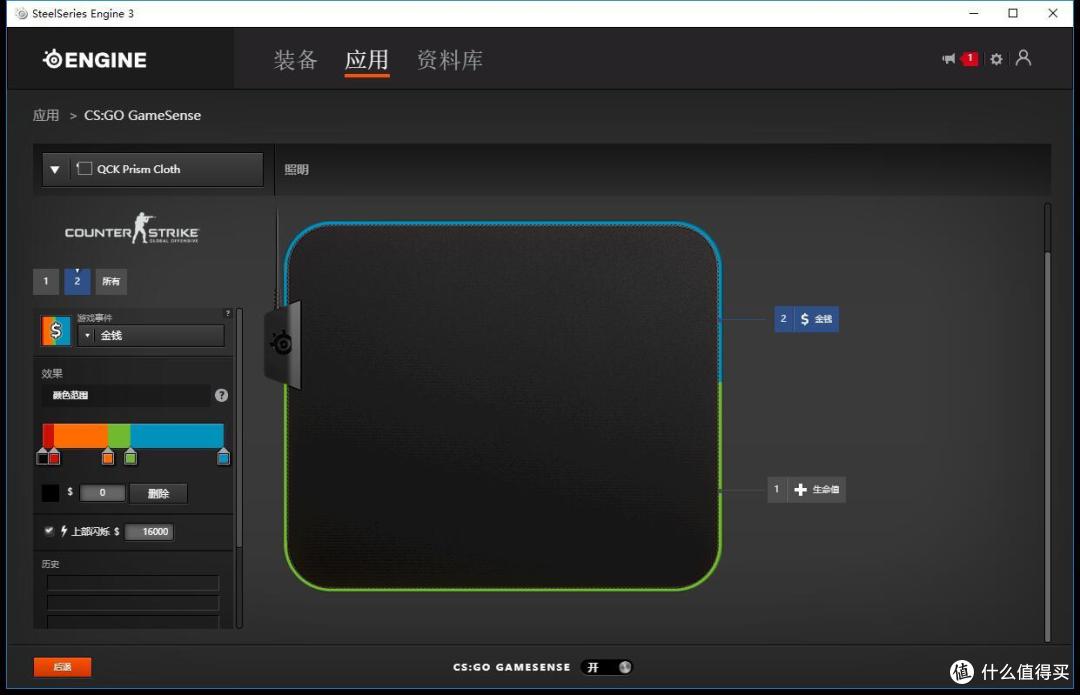Open the 游戏事件 dropdown showing 金钱
1080x695 pixels.
(x=151, y=335)
